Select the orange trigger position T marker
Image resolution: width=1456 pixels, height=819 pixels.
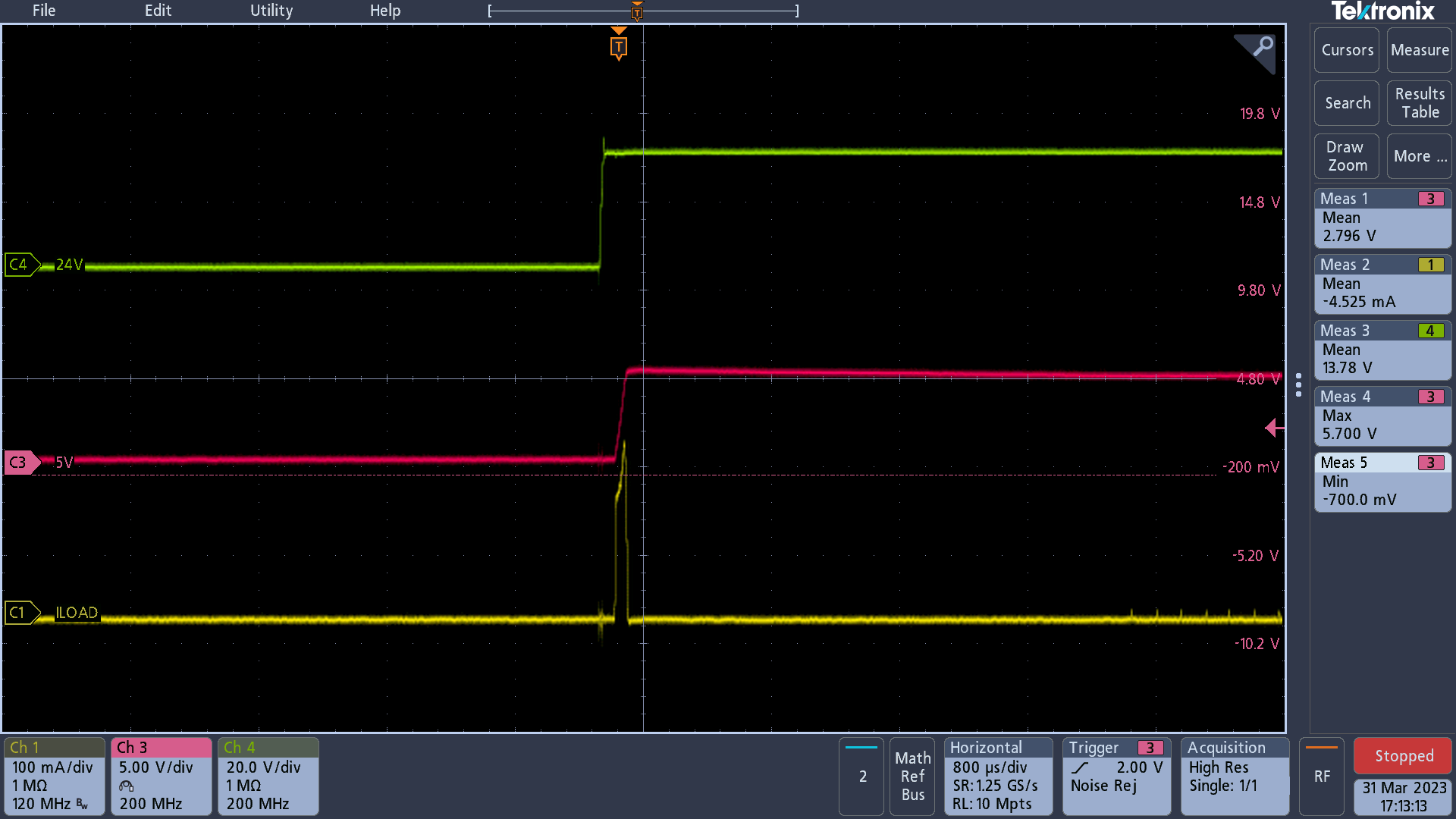tap(618, 46)
